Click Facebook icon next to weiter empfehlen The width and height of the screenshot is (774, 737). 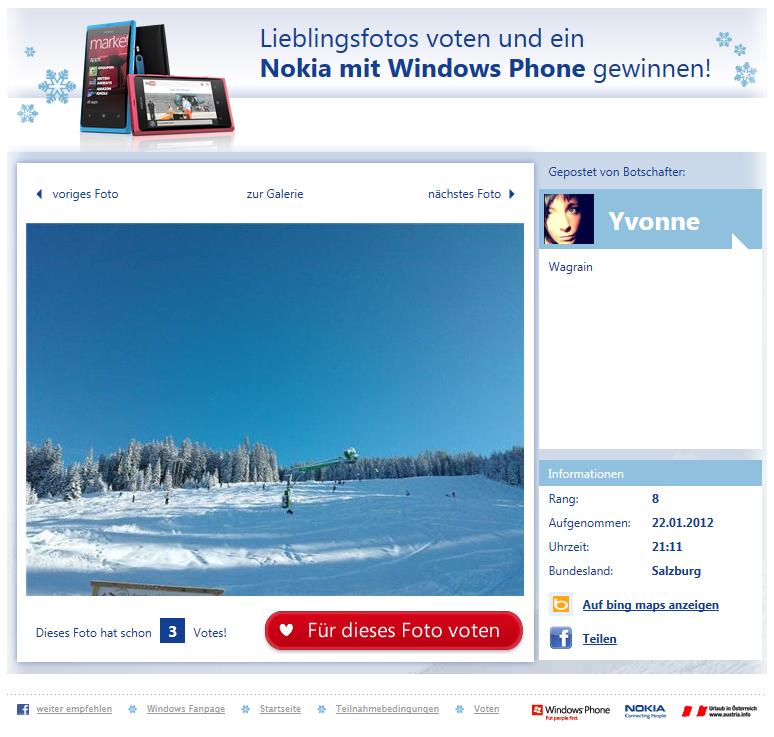tap(23, 709)
